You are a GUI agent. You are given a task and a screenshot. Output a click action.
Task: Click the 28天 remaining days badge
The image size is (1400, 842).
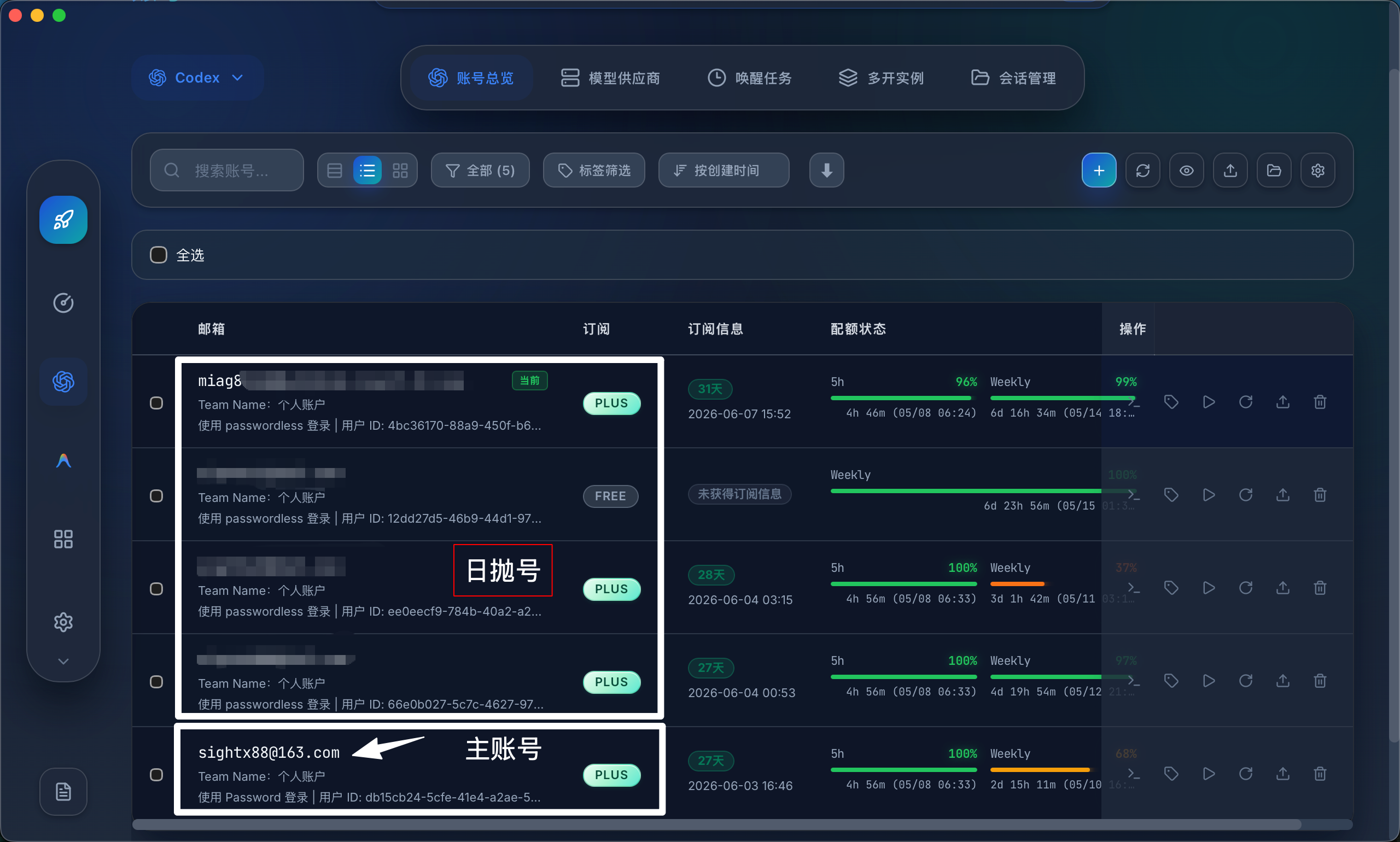(x=711, y=575)
